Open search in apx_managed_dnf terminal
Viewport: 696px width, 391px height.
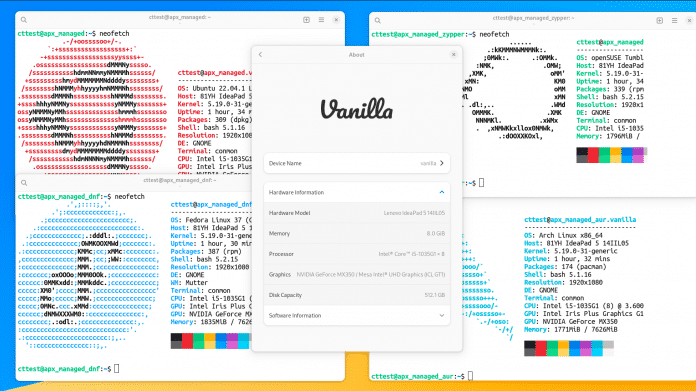tap(24, 183)
